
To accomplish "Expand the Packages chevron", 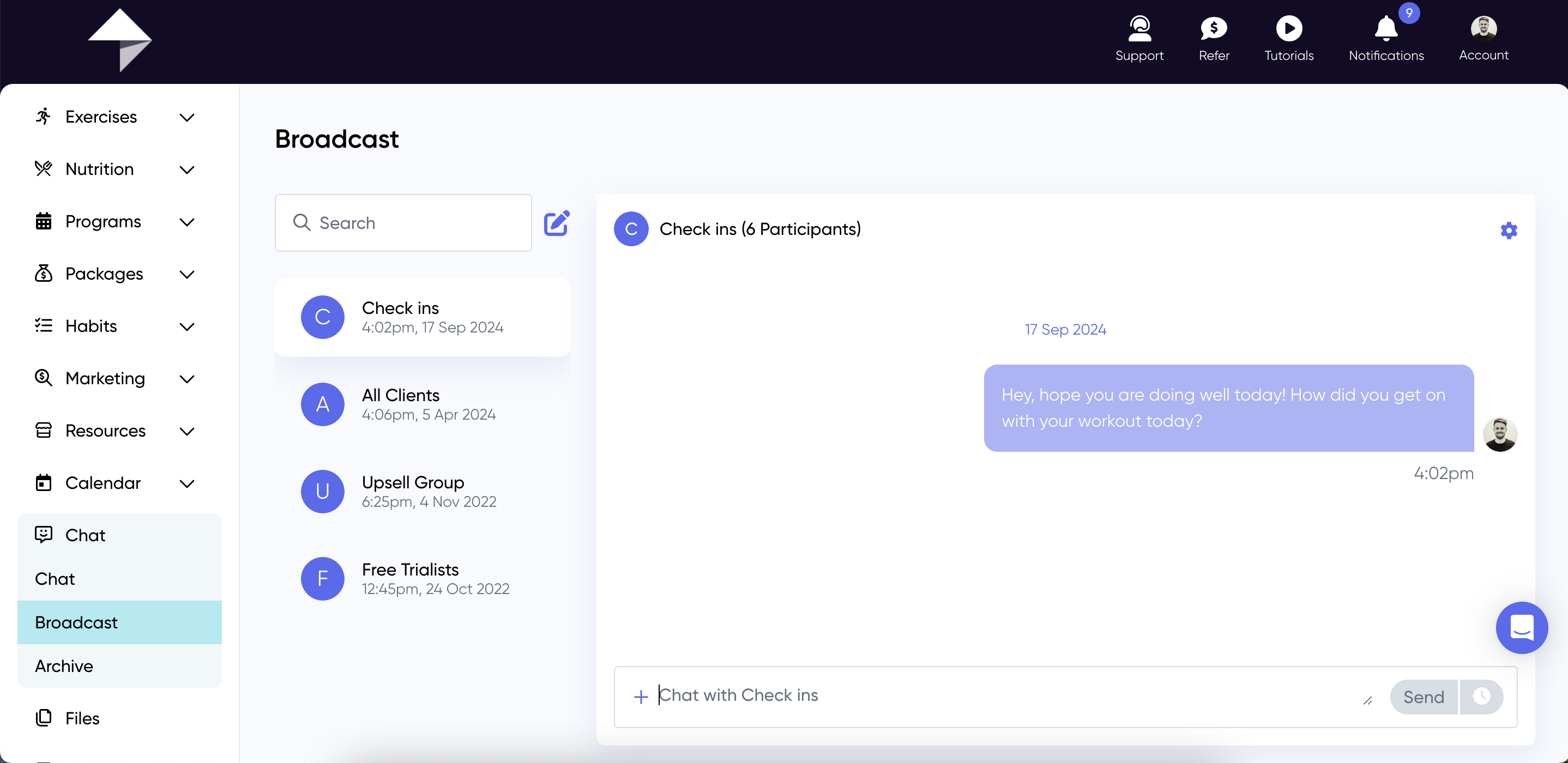I will pos(187,274).
